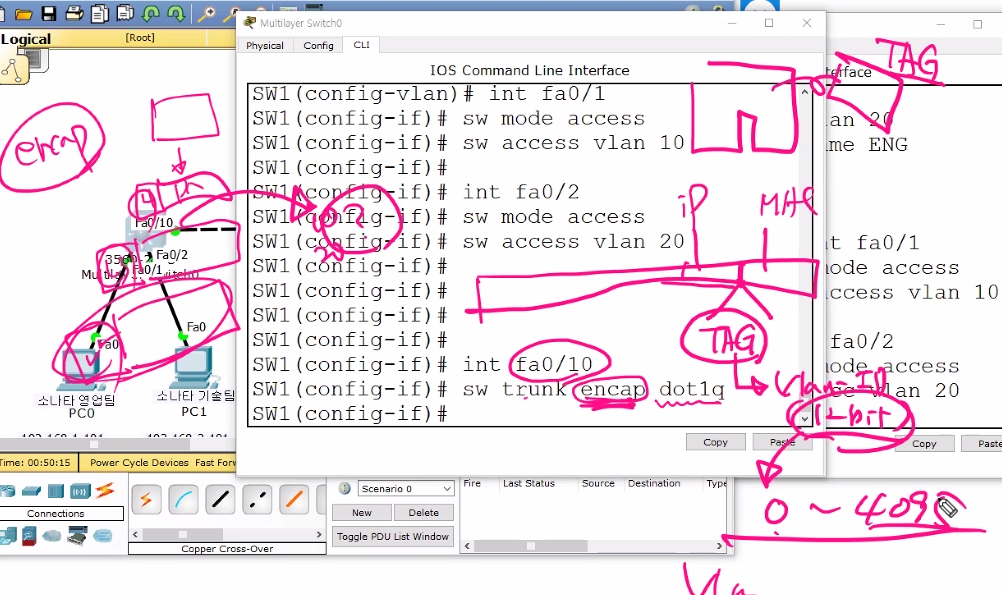This screenshot has height=595, width=1002.
Task: Click the Delete scenario button
Action: pyautogui.click(x=424, y=513)
